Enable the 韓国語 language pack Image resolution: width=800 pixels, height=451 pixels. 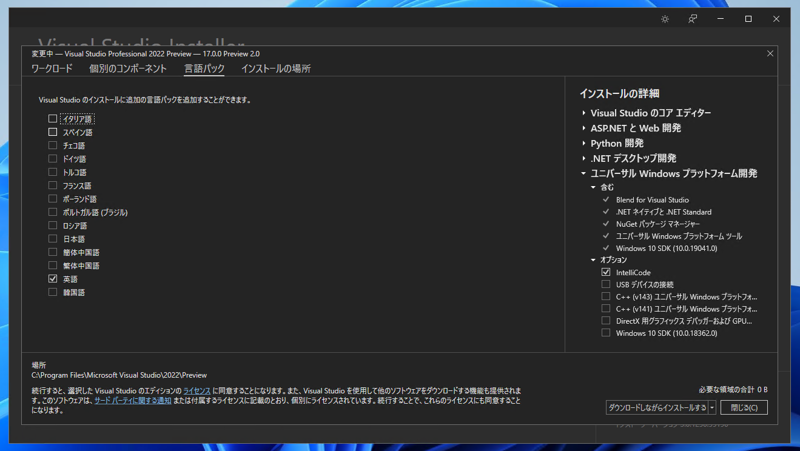coord(53,292)
